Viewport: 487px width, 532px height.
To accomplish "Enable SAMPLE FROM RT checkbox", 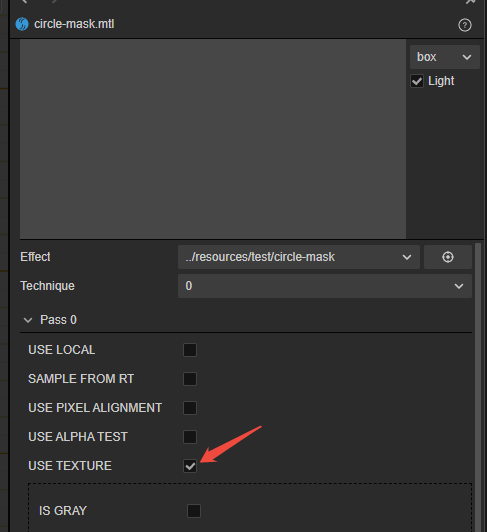I will click(x=190, y=379).
